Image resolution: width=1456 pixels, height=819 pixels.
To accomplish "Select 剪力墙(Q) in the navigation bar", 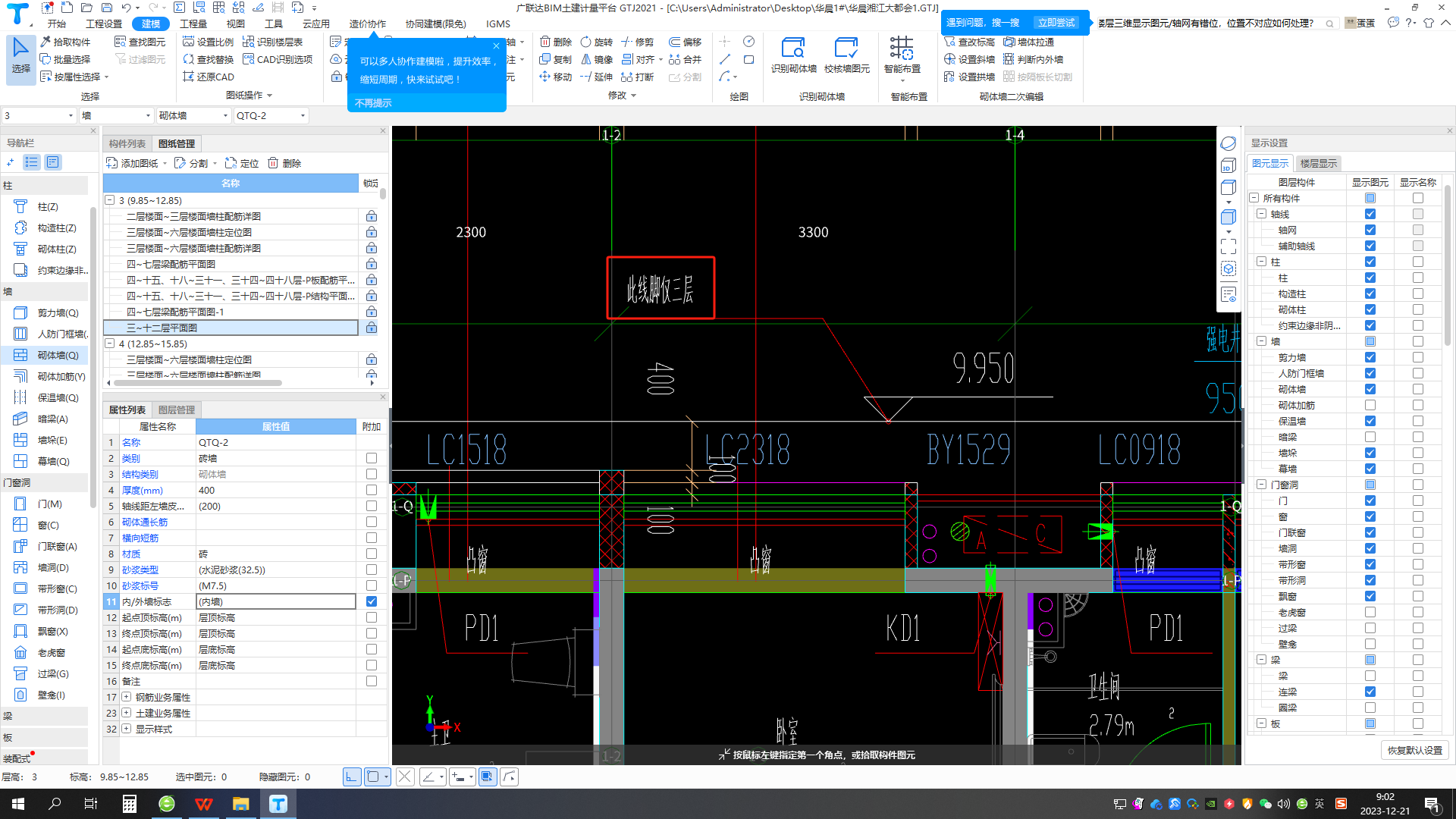I will [45, 312].
